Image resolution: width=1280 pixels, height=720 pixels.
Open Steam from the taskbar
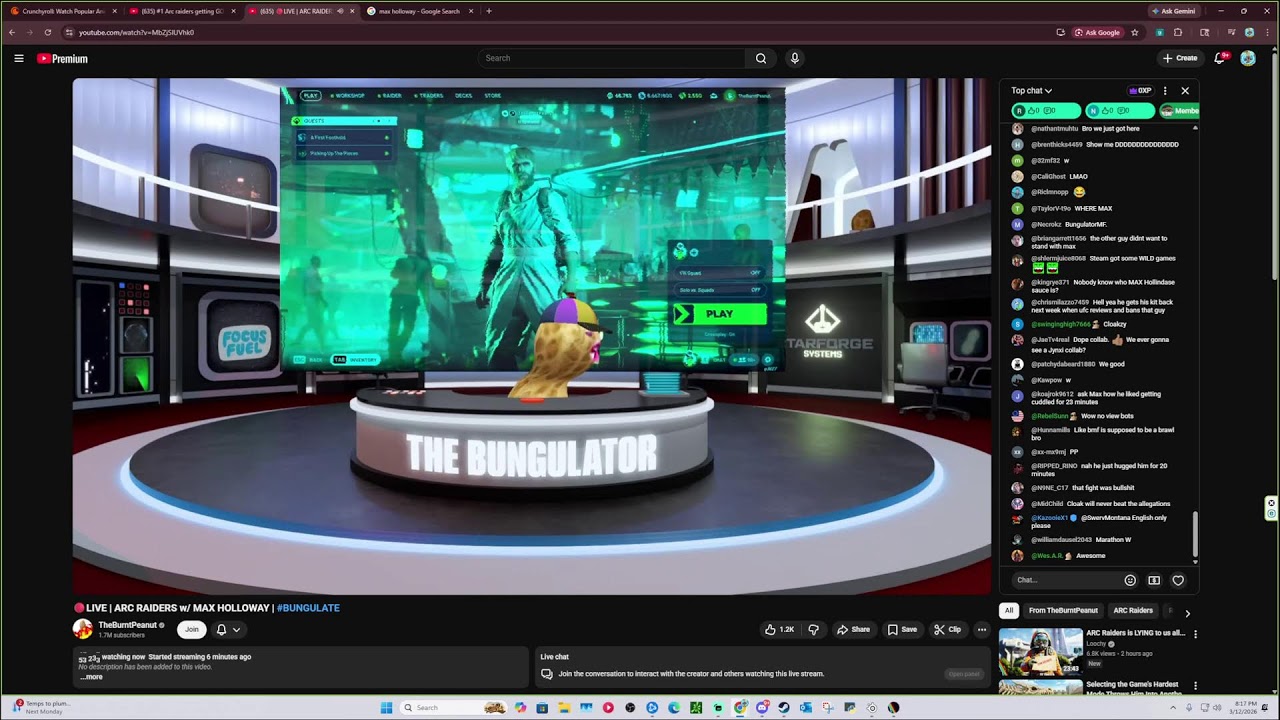783,708
